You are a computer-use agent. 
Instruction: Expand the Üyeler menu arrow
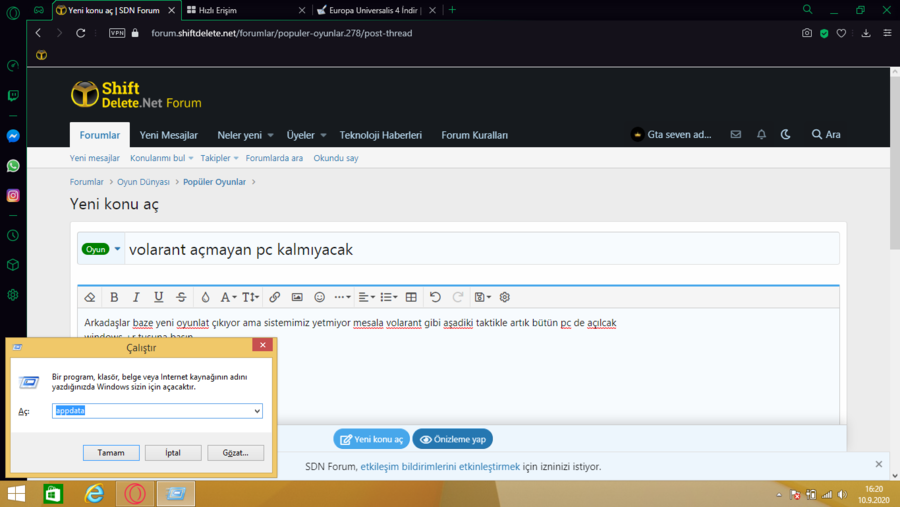tap(323, 136)
